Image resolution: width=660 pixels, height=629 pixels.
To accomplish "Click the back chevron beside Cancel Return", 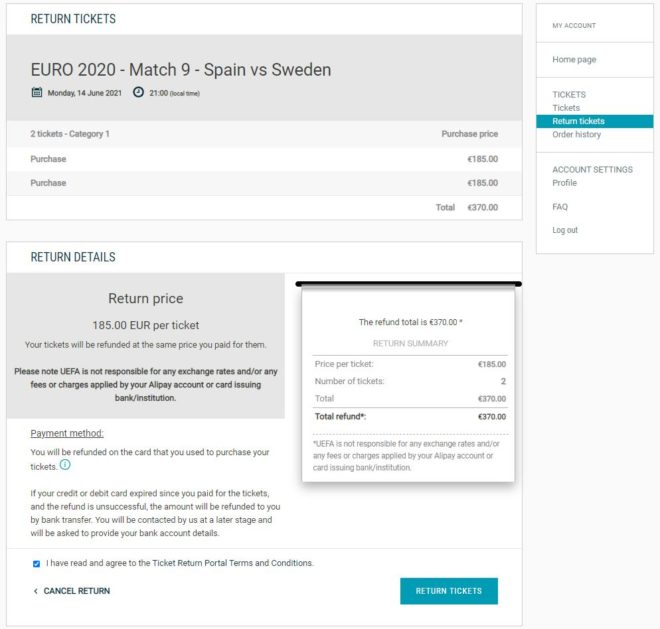I will click(x=35, y=591).
